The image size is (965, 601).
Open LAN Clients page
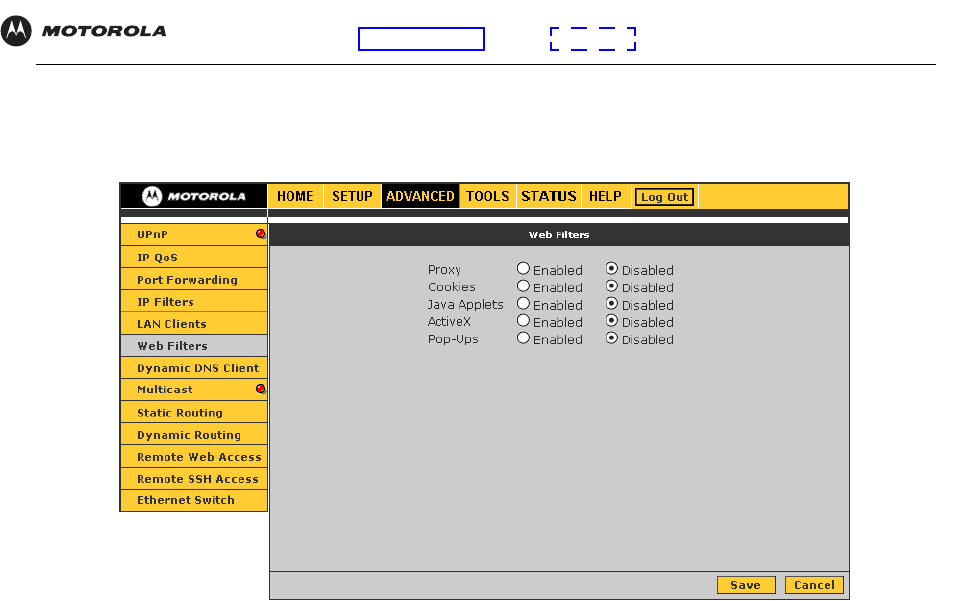point(194,324)
